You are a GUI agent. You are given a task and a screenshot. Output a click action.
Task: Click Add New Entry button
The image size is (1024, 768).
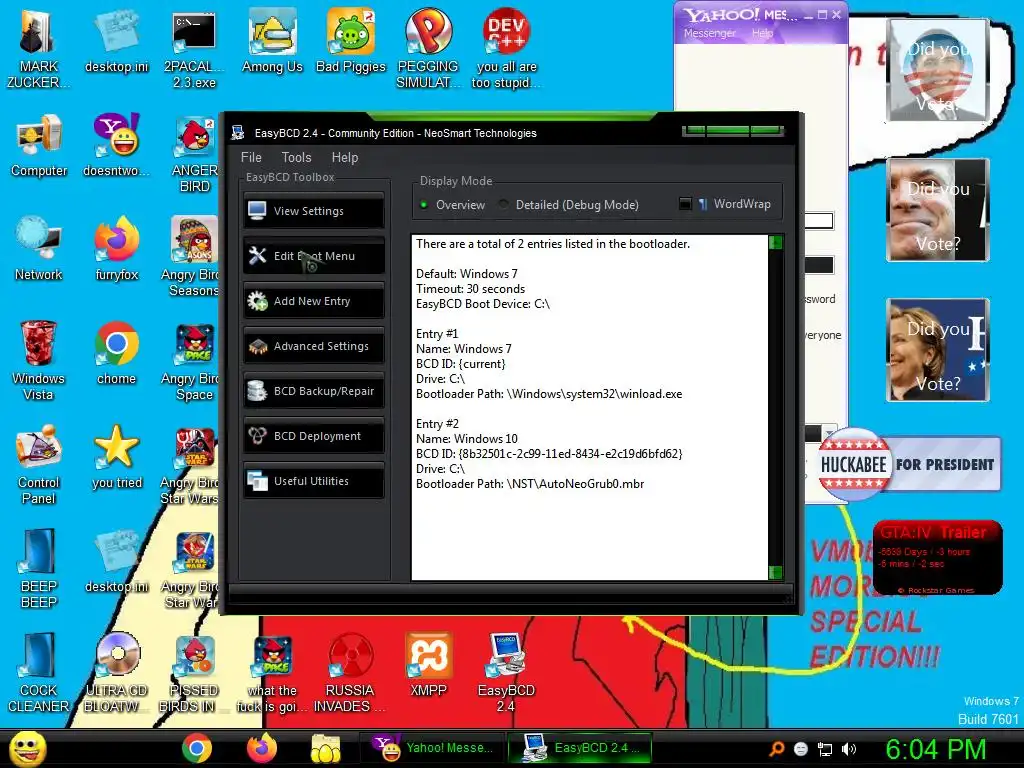pos(313,300)
